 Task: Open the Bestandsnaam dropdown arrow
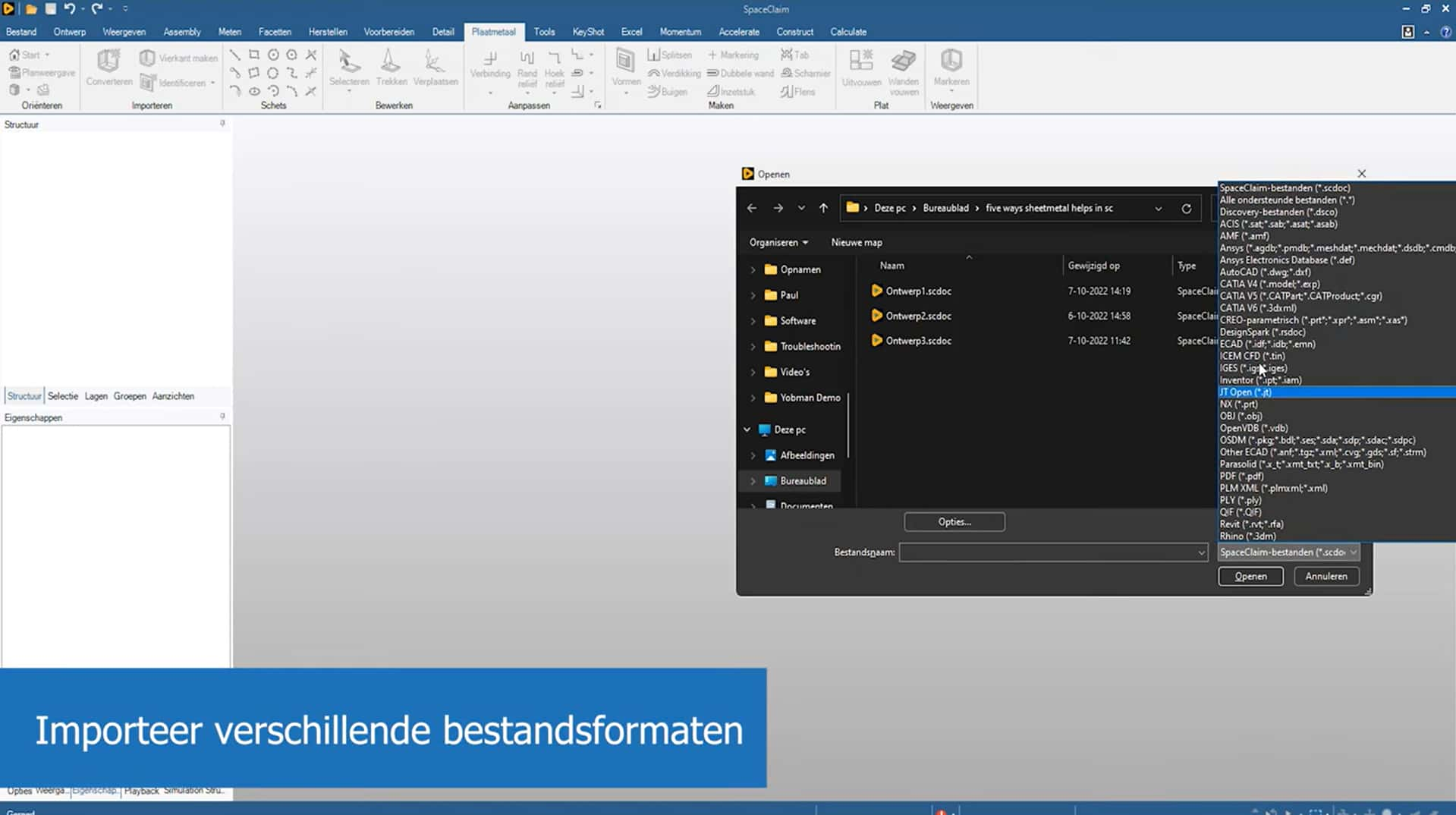[1201, 552]
